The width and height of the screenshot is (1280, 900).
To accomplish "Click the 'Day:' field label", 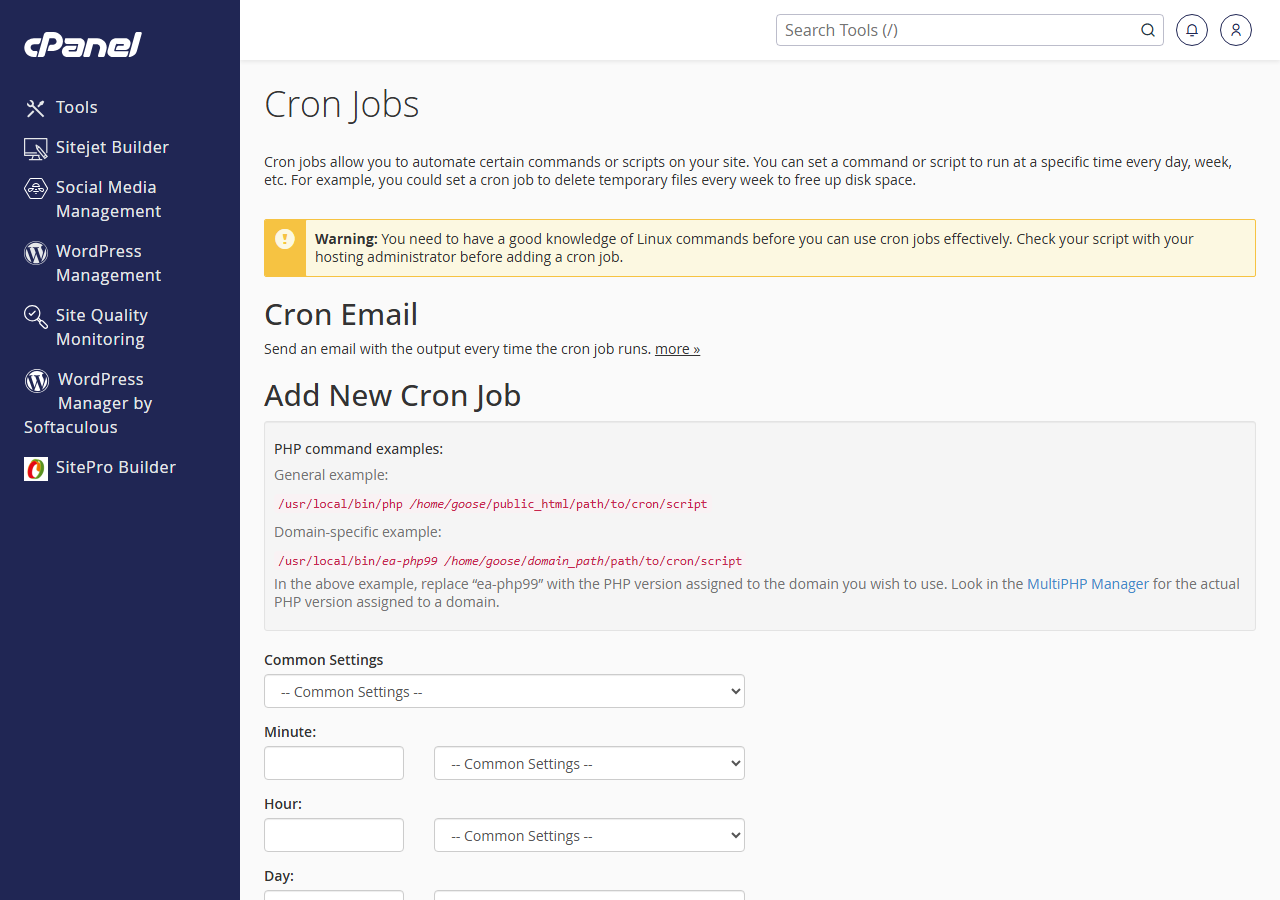I will 279,876.
